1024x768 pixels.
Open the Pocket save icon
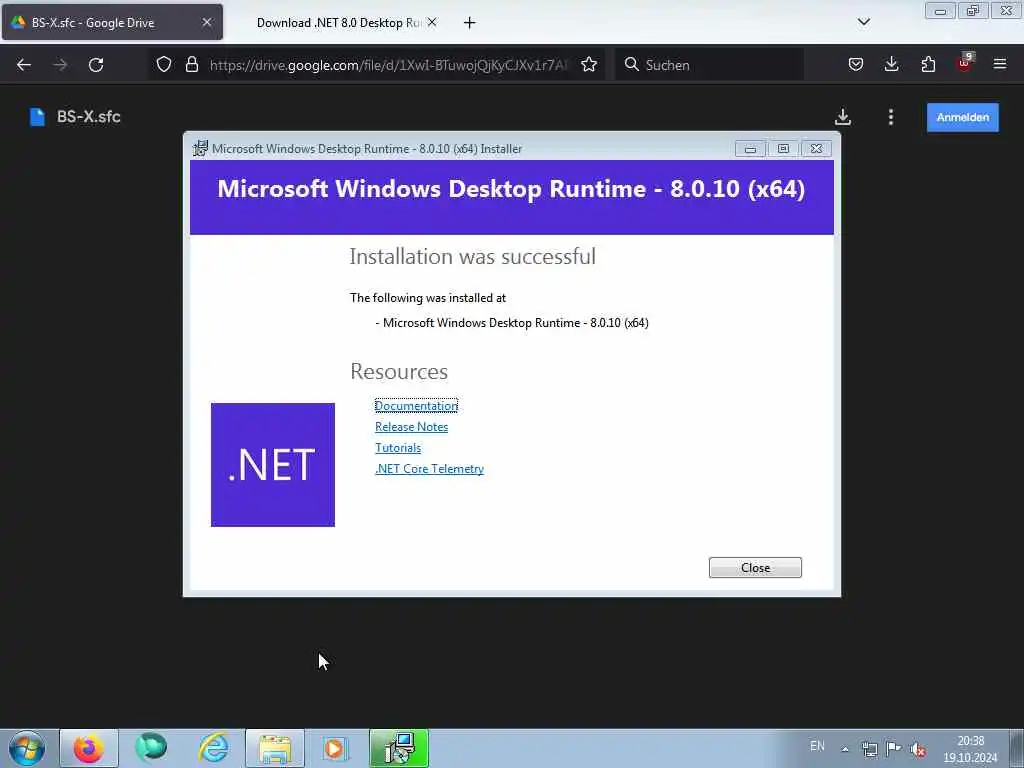(856, 64)
